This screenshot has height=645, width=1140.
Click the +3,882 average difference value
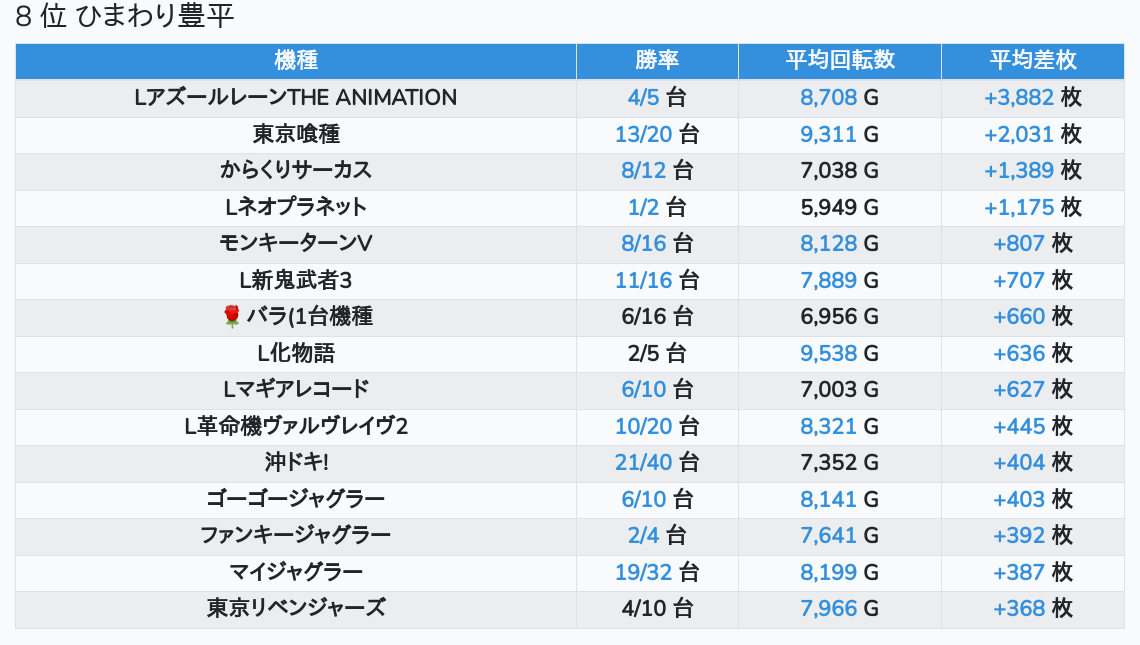[x=1019, y=98]
